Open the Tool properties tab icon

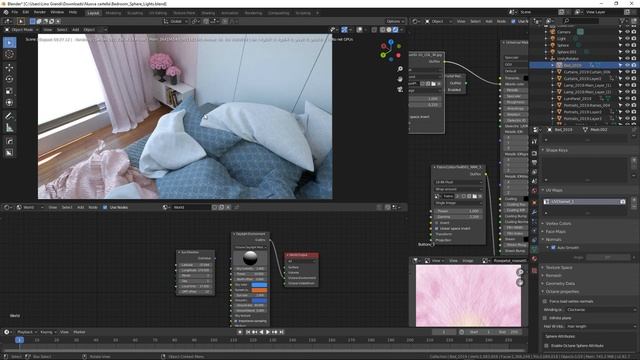click(534, 141)
